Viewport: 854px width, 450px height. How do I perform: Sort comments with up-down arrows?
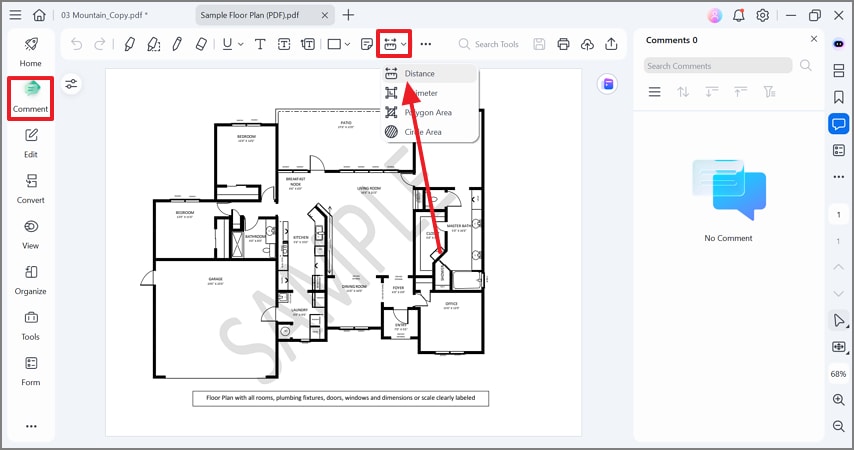[x=683, y=92]
